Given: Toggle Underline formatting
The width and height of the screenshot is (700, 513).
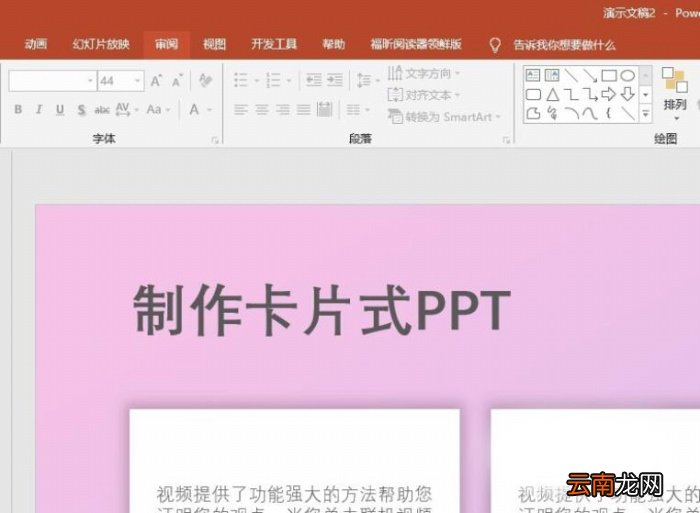Looking at the screenshot, I should click(x=60, y=110).
